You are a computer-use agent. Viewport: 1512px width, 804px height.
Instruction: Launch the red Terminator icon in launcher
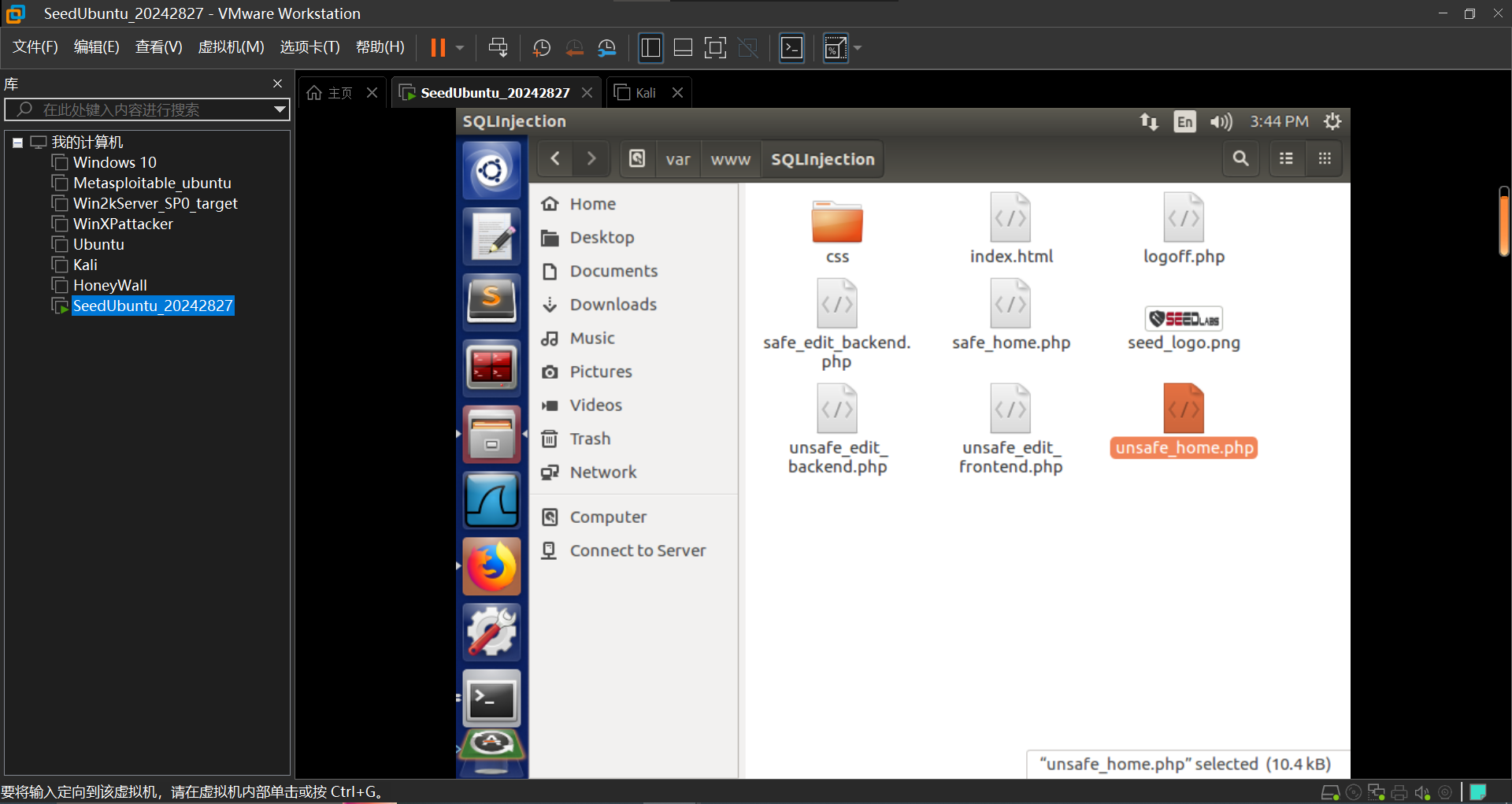tap(491, 368)
